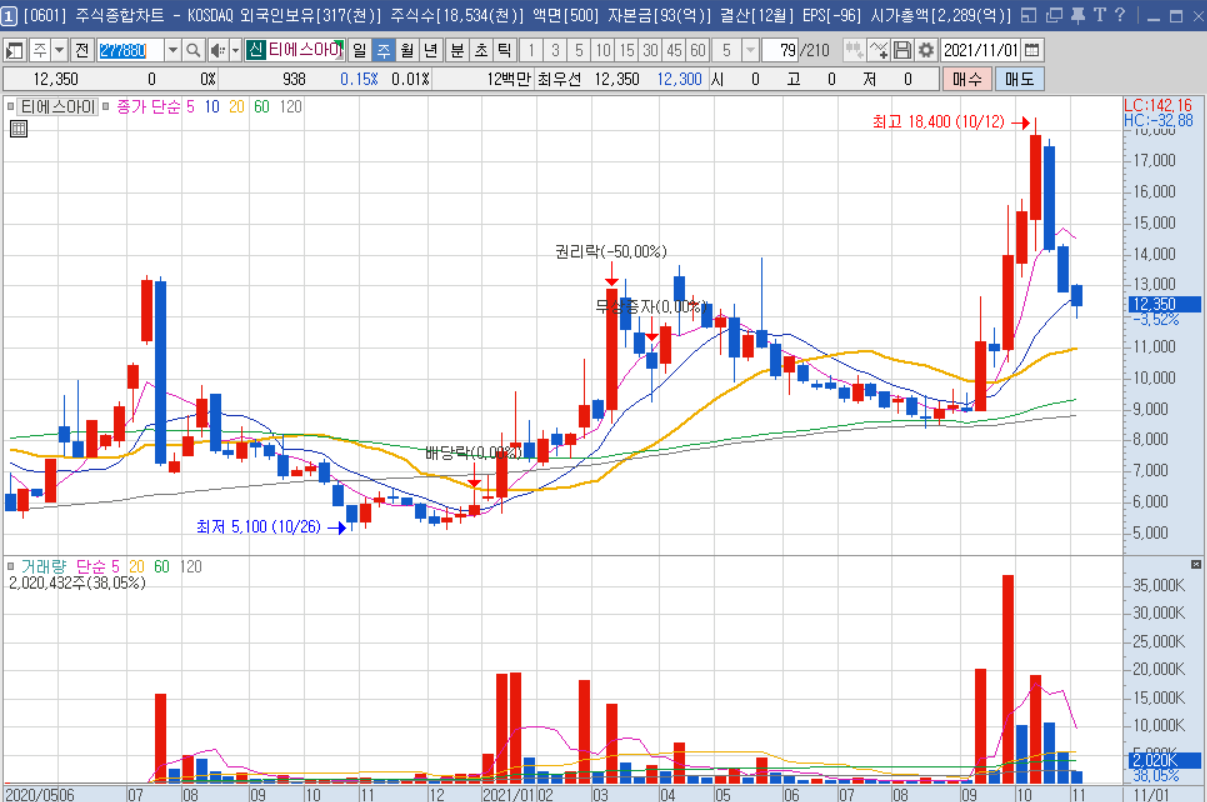Click the speaker sound alert icon
1207x802 pixels.
218,50
